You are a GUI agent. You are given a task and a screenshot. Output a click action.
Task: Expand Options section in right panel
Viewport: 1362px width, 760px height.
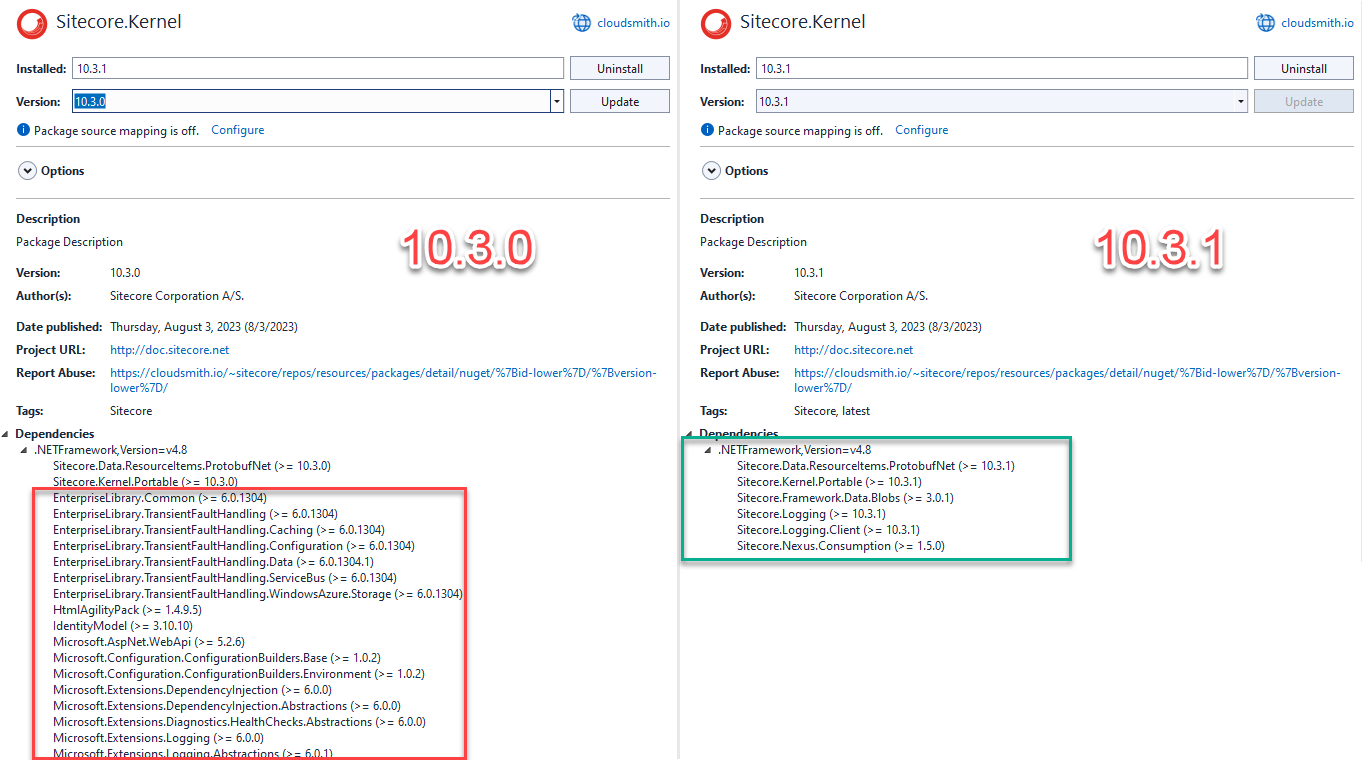(711, 171)
